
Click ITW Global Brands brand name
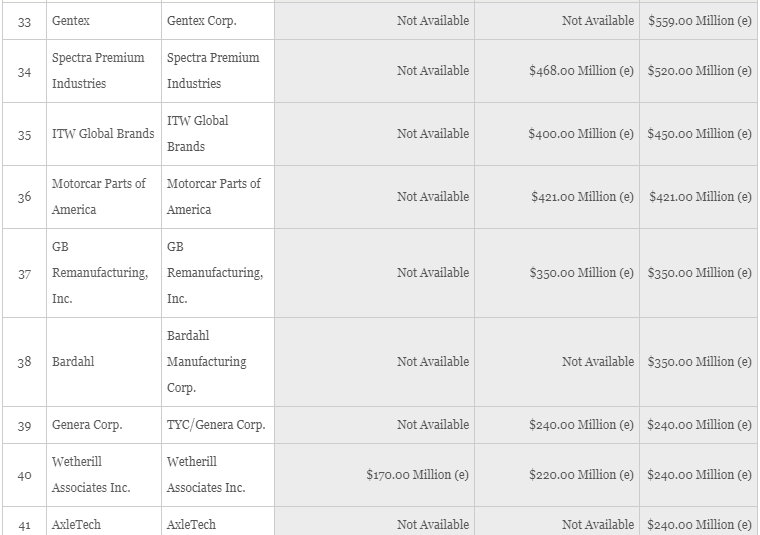[103, 134]
